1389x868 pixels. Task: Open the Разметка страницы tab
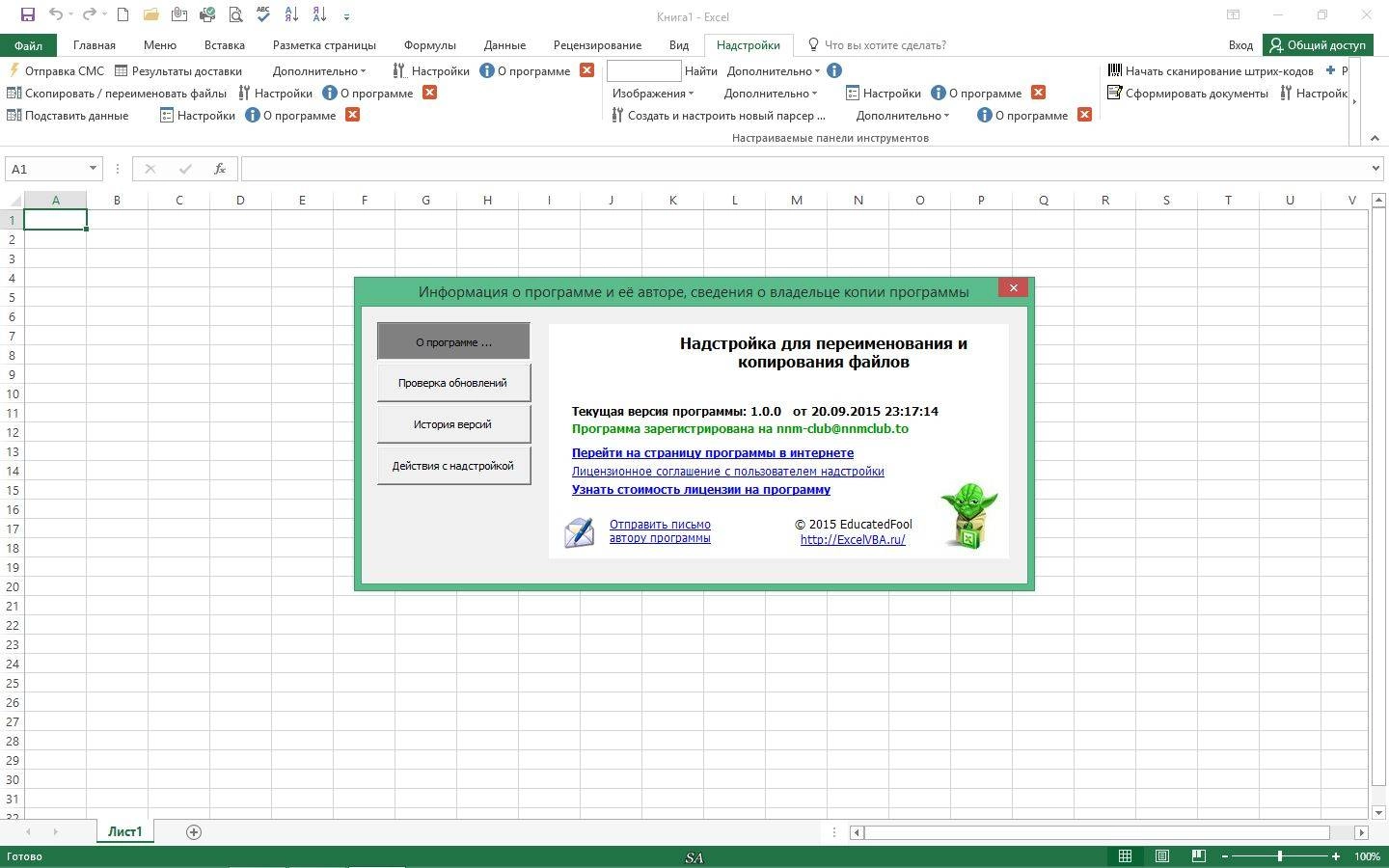324,44
